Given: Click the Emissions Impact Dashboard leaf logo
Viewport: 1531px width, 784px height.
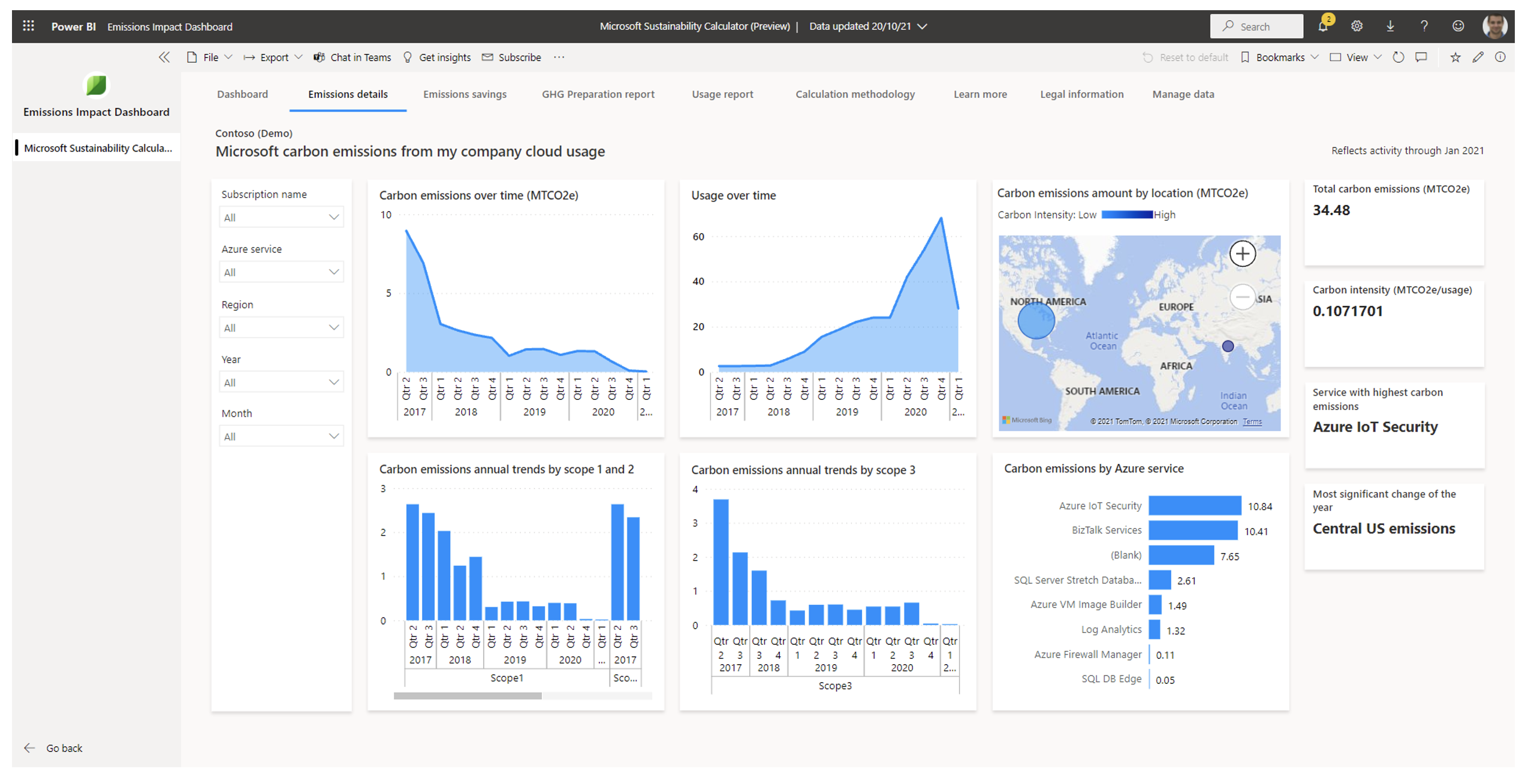Looking at the screenshot, I should point(96,85).
